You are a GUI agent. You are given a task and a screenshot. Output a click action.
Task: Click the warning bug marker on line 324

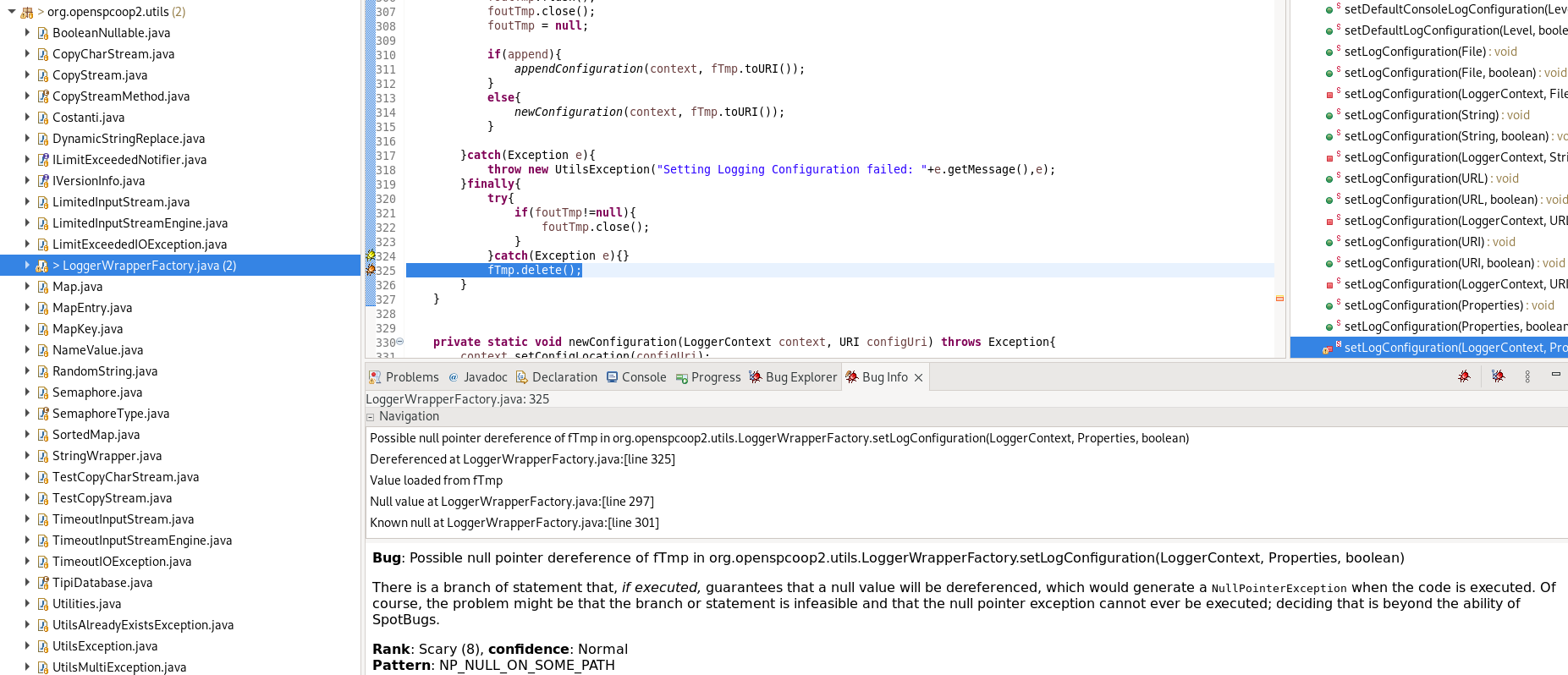coord(370,255)
